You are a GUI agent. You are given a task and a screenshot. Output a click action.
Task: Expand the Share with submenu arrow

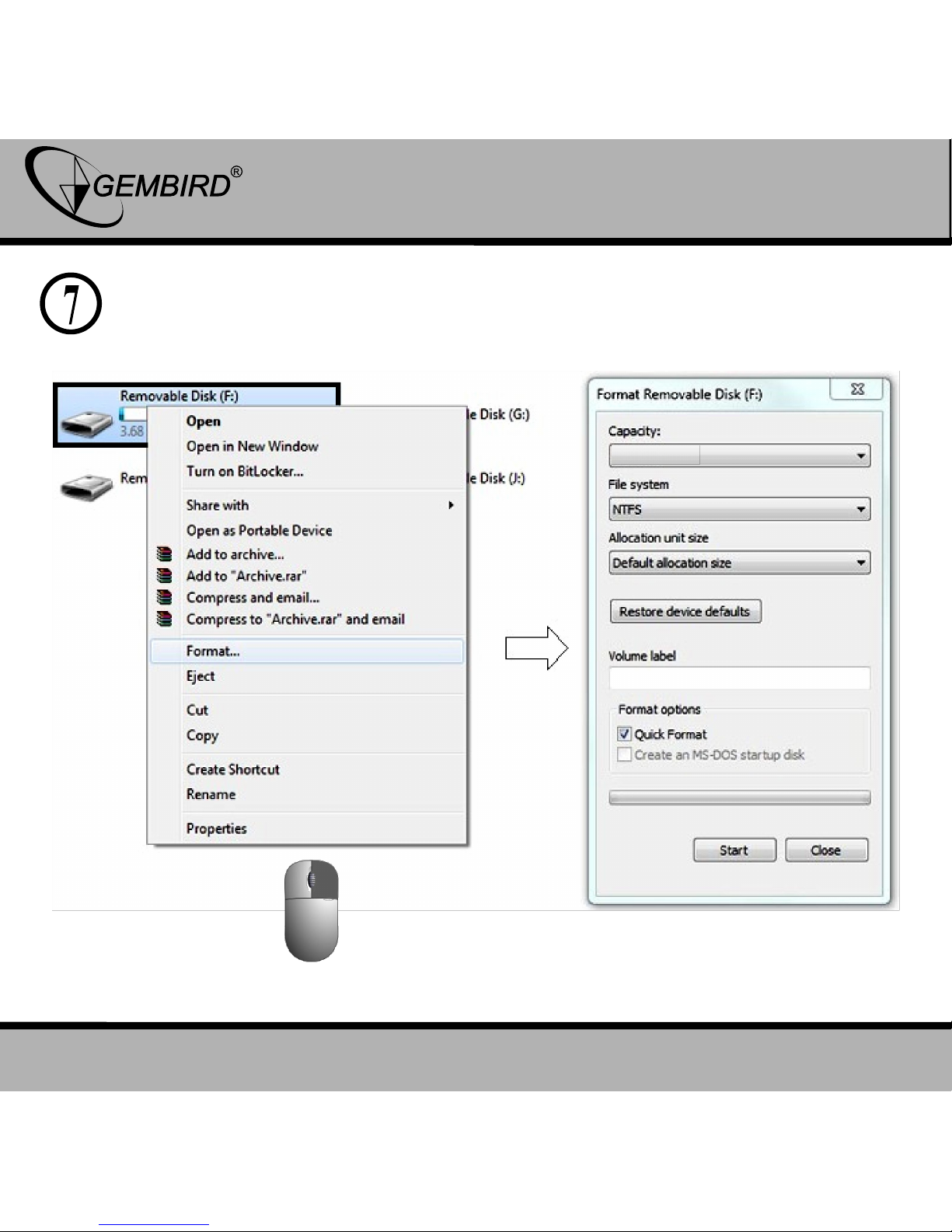451,505
